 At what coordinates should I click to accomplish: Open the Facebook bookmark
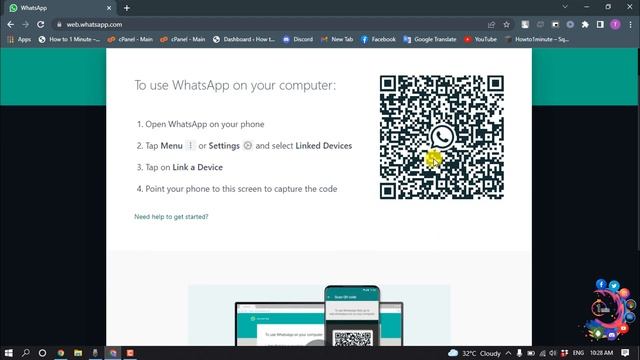[378, 39]
